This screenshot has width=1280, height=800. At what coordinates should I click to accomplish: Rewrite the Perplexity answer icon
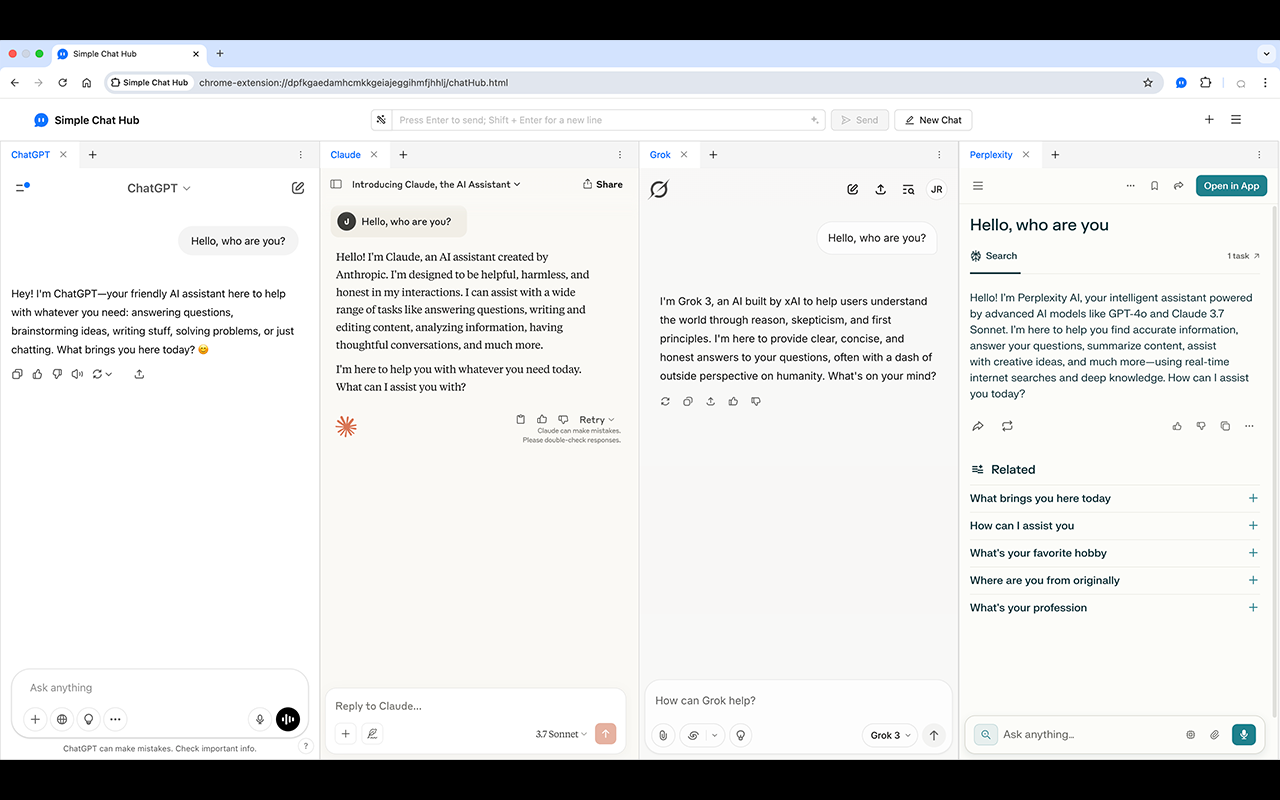pyautogui.click(x=1007, y=426)
